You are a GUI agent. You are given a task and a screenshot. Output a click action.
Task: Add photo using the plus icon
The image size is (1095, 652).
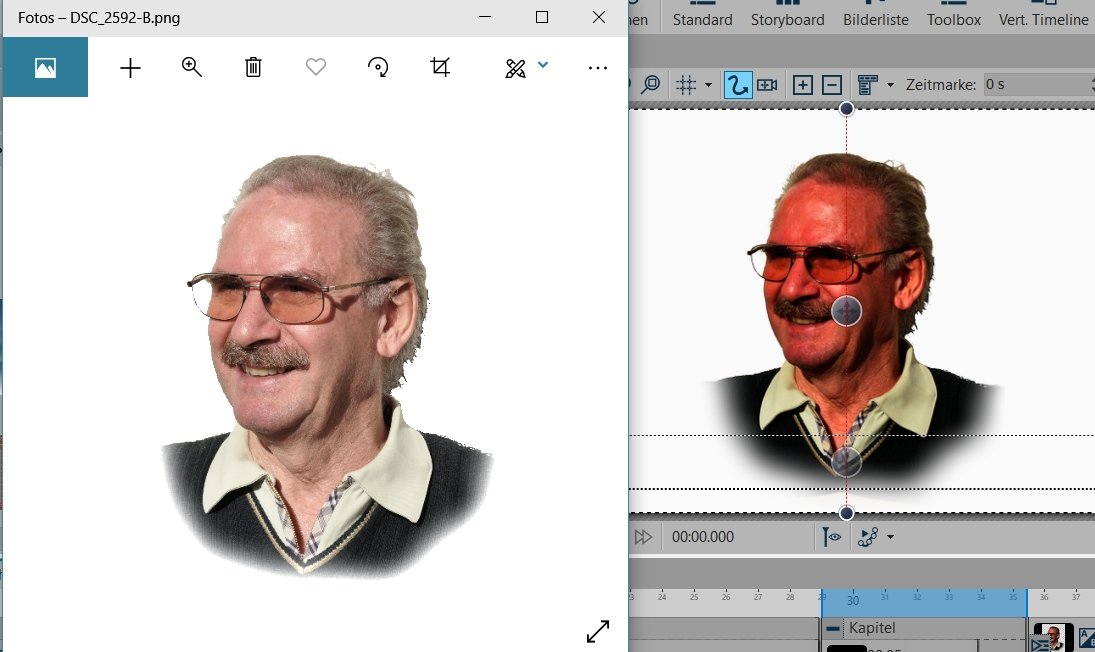130,67
